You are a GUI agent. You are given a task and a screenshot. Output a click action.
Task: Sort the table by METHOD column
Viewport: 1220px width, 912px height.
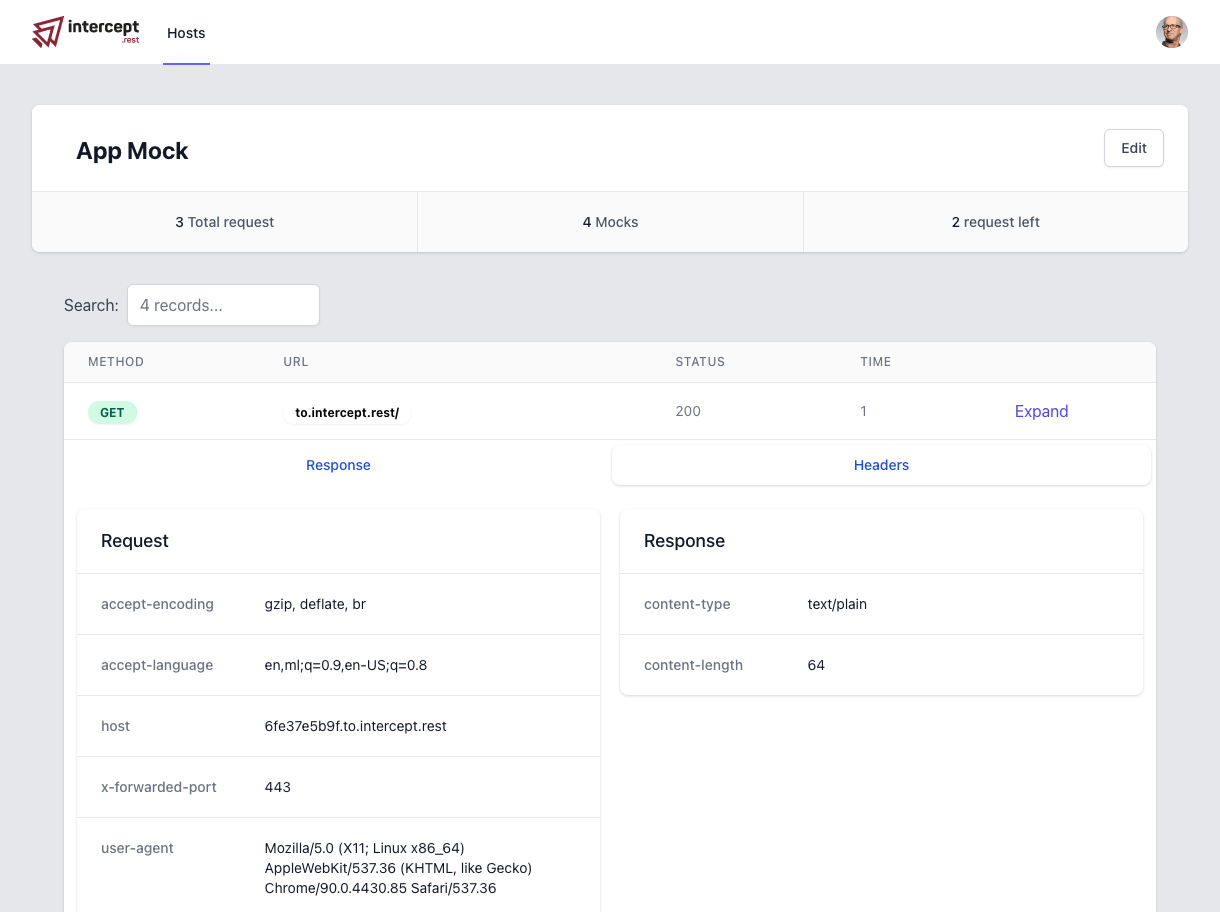116,362
